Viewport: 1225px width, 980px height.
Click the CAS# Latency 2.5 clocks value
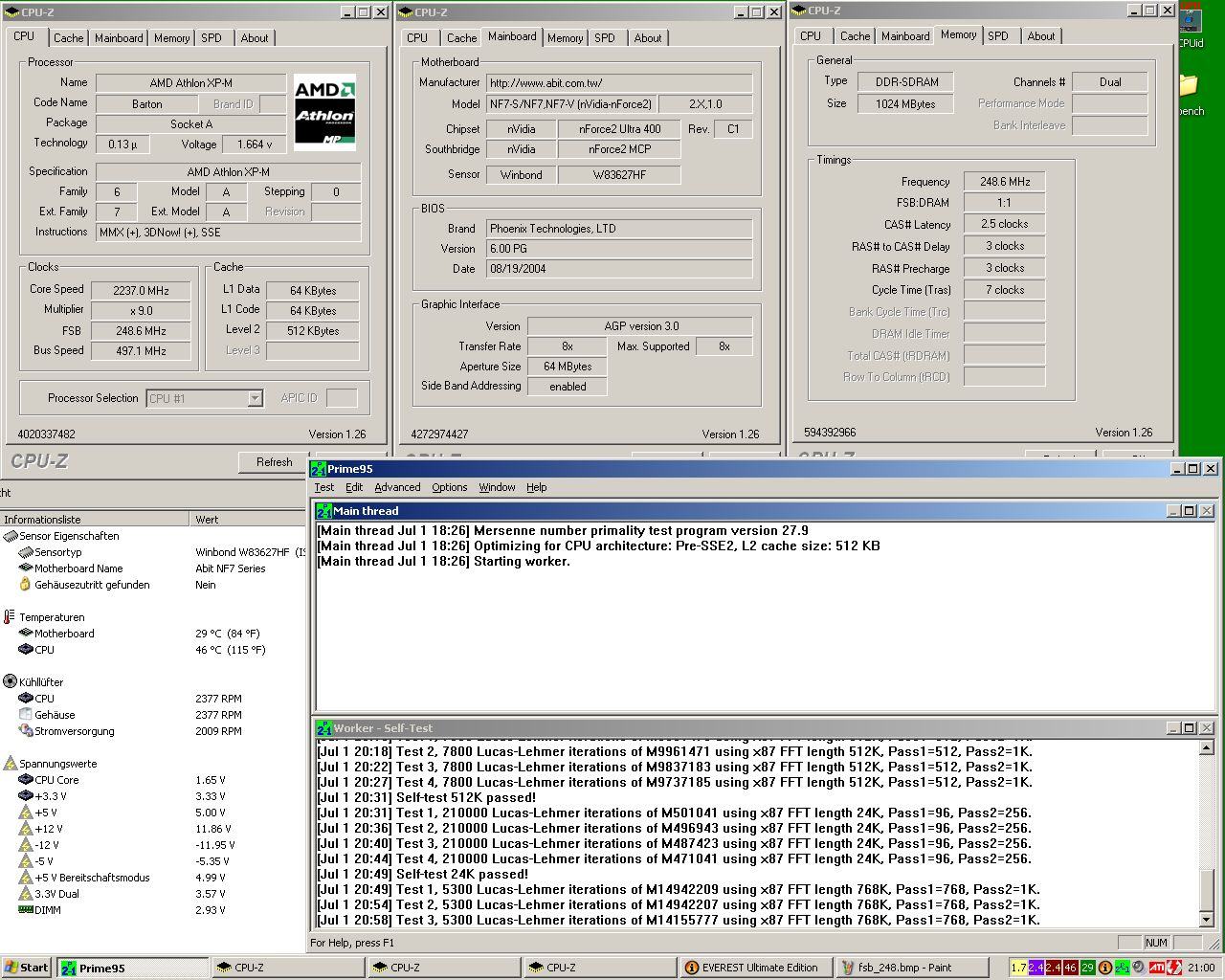pyautogui.click(x=1004, y=224)
